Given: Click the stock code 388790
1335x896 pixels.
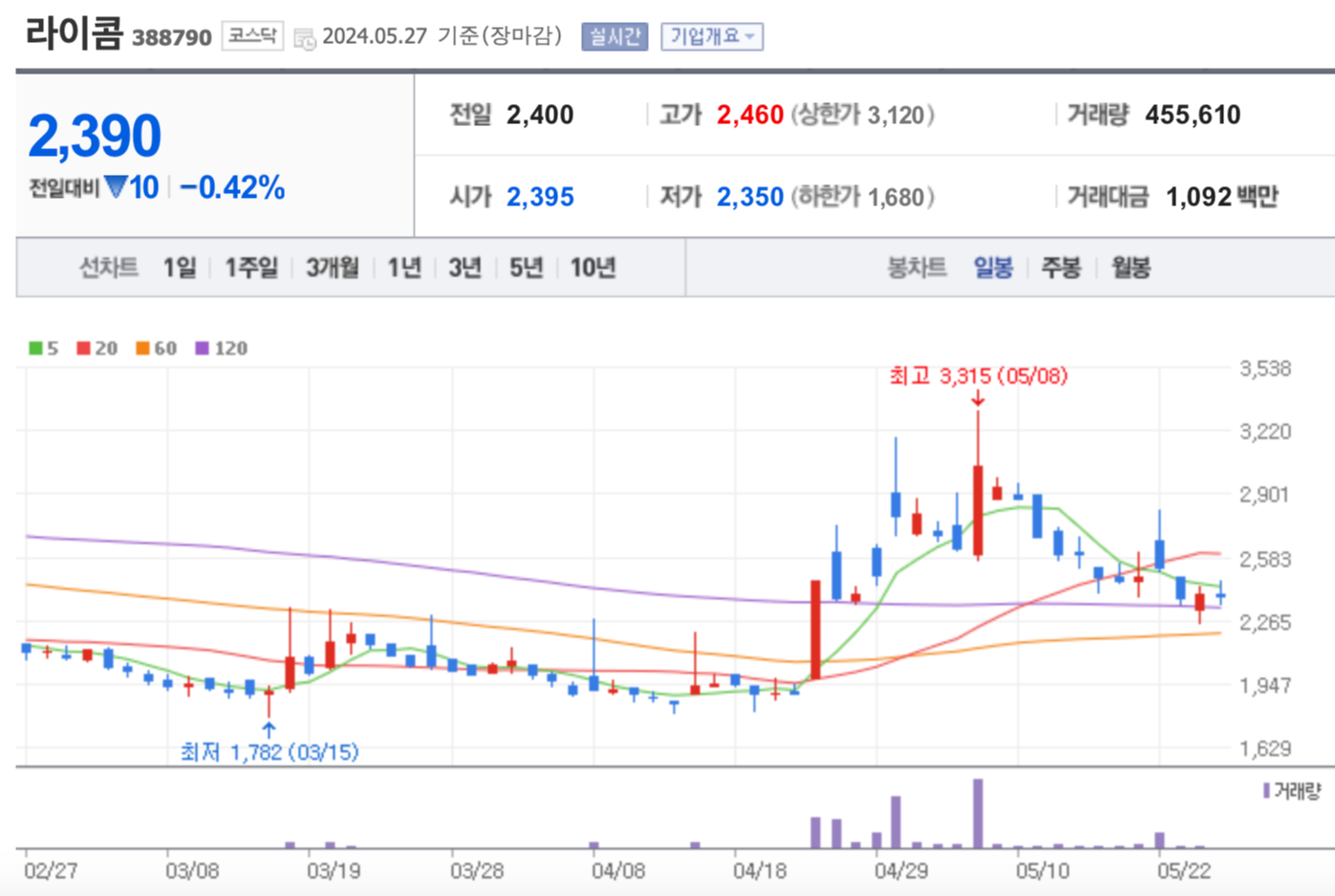Looking at the screenshot, I should click(x=172, y=37).
